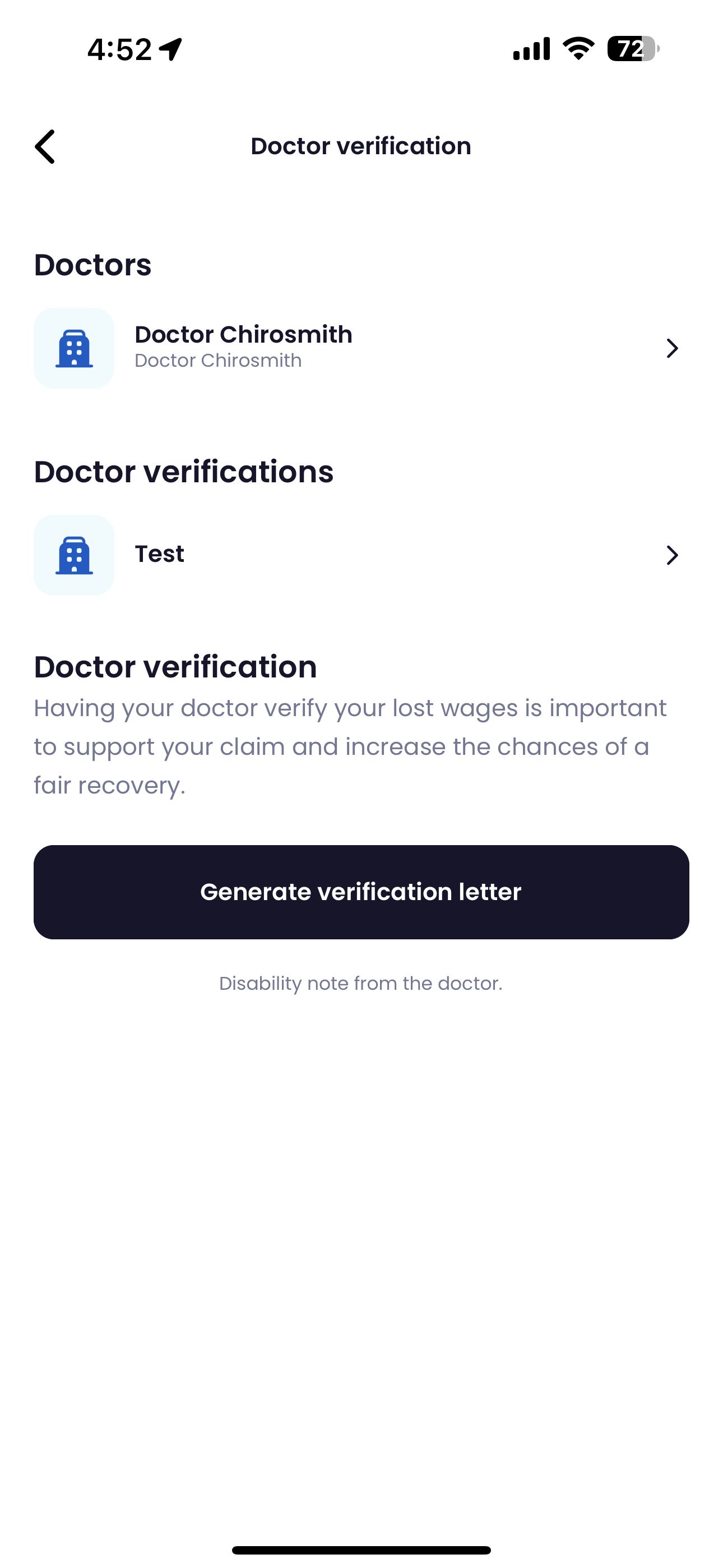The height and width of the screenshot is (1568, 723).
Task: Tap the building icon beside Test
Action: click(73, 555)
